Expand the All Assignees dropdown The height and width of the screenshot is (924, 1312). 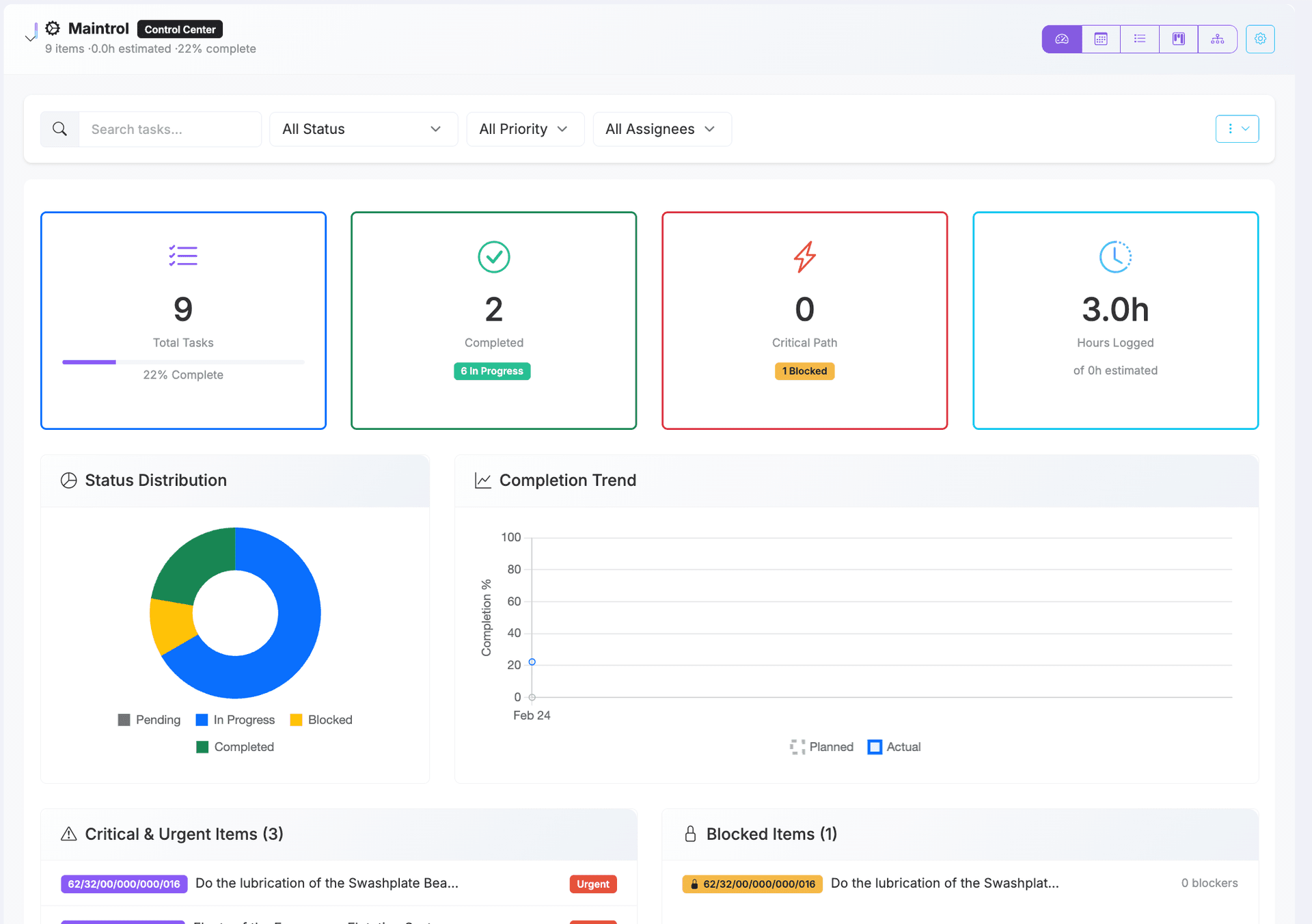click(661, 129)
